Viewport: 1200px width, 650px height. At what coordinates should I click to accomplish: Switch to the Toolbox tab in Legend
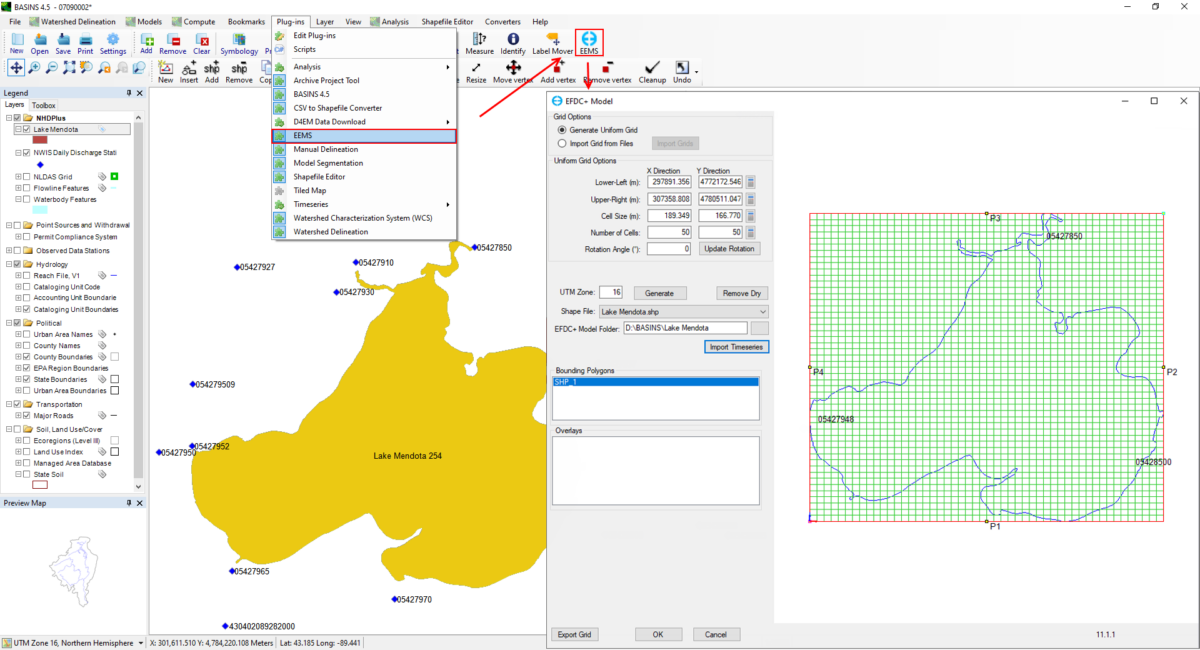(x=43, y=104)
